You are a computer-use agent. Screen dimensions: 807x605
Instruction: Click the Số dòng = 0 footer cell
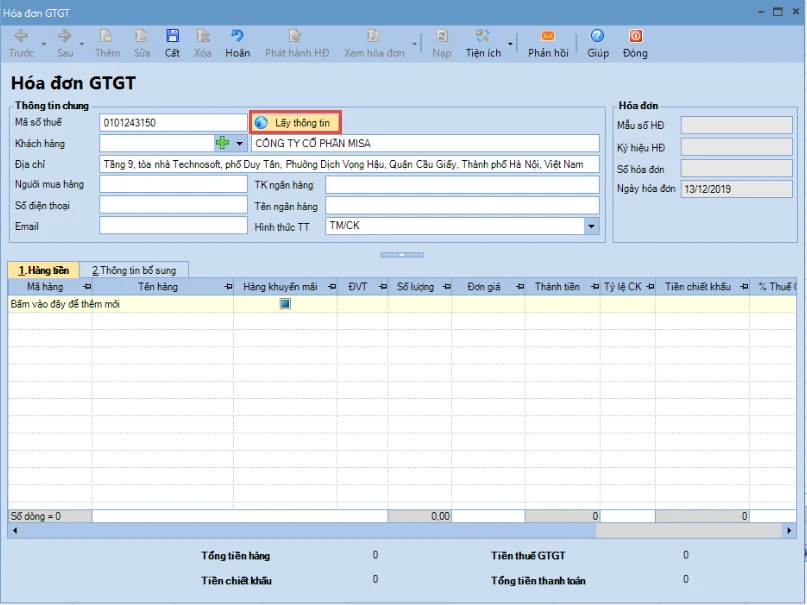[x=50, y=516]
